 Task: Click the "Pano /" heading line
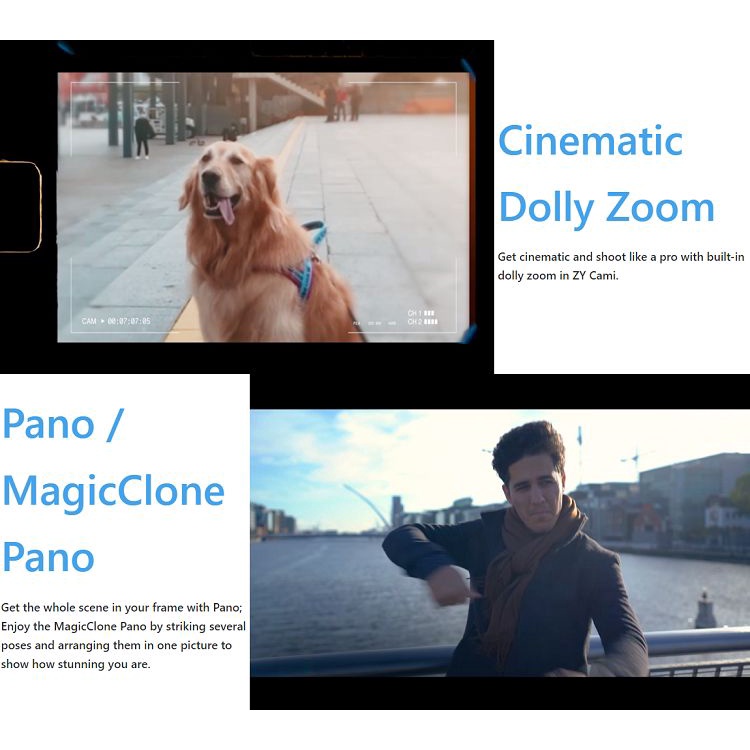63,424
